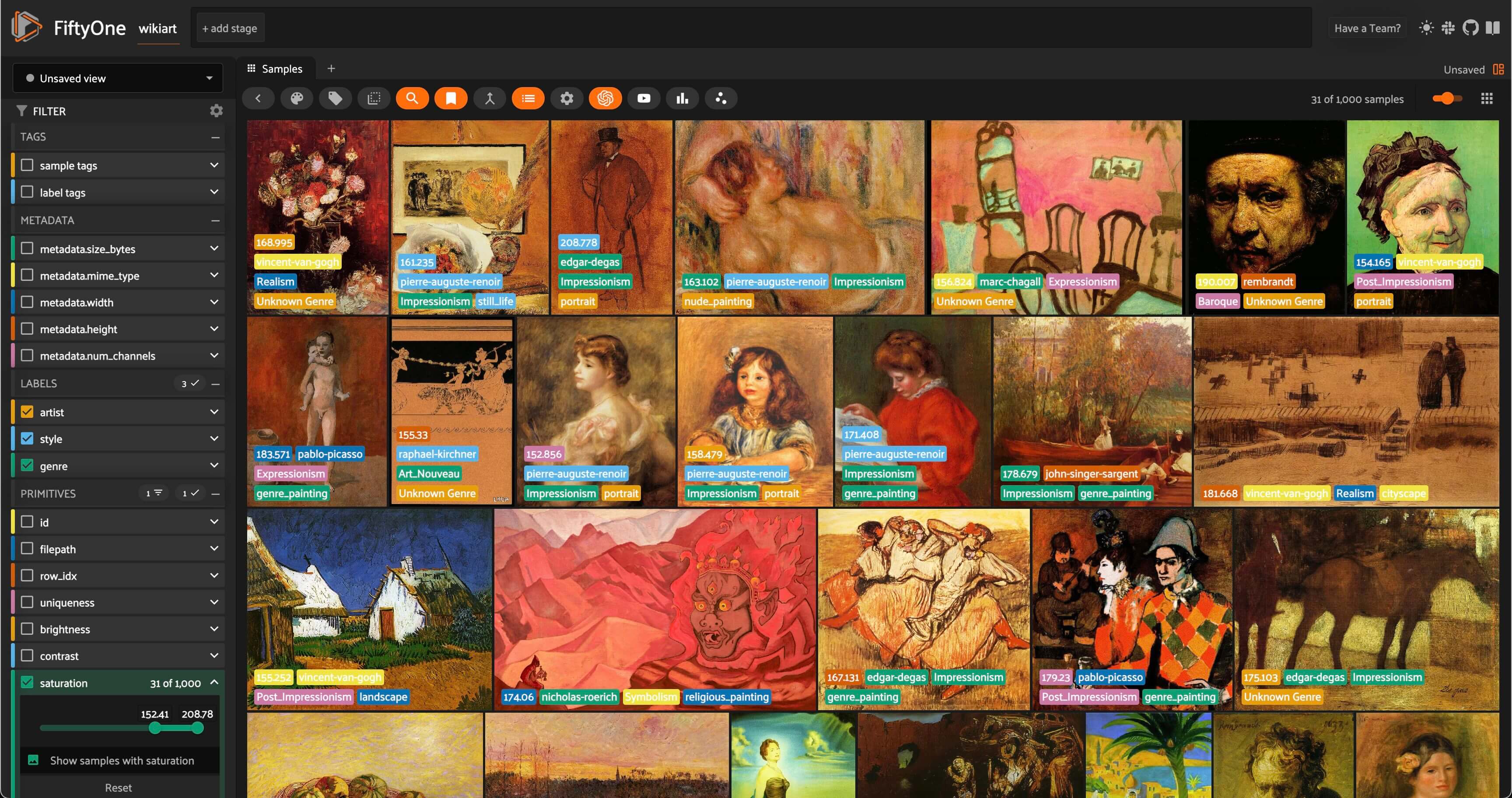Uncheck the style label checkbox
This screenshot has height=798, width=1512.
(x=27, y=438)
